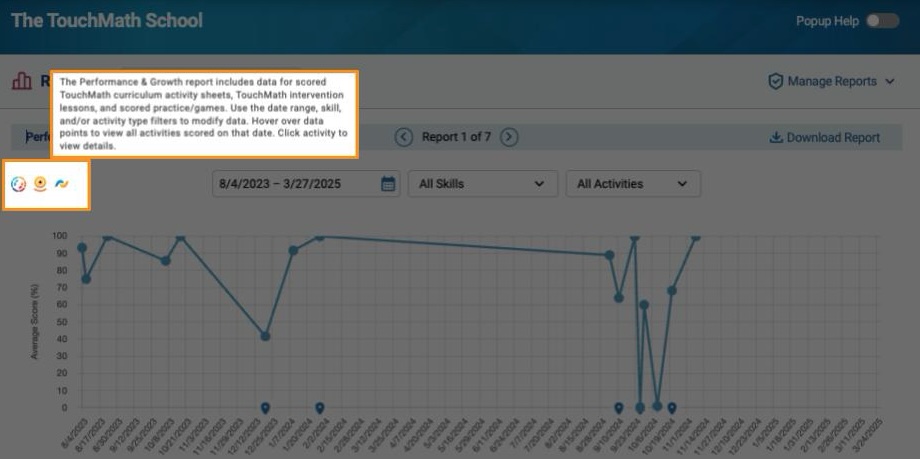The width and height of the screenshot is (920, 459).
Task: Click the Report 1 of 7 label
Action: tap(456, 137)
